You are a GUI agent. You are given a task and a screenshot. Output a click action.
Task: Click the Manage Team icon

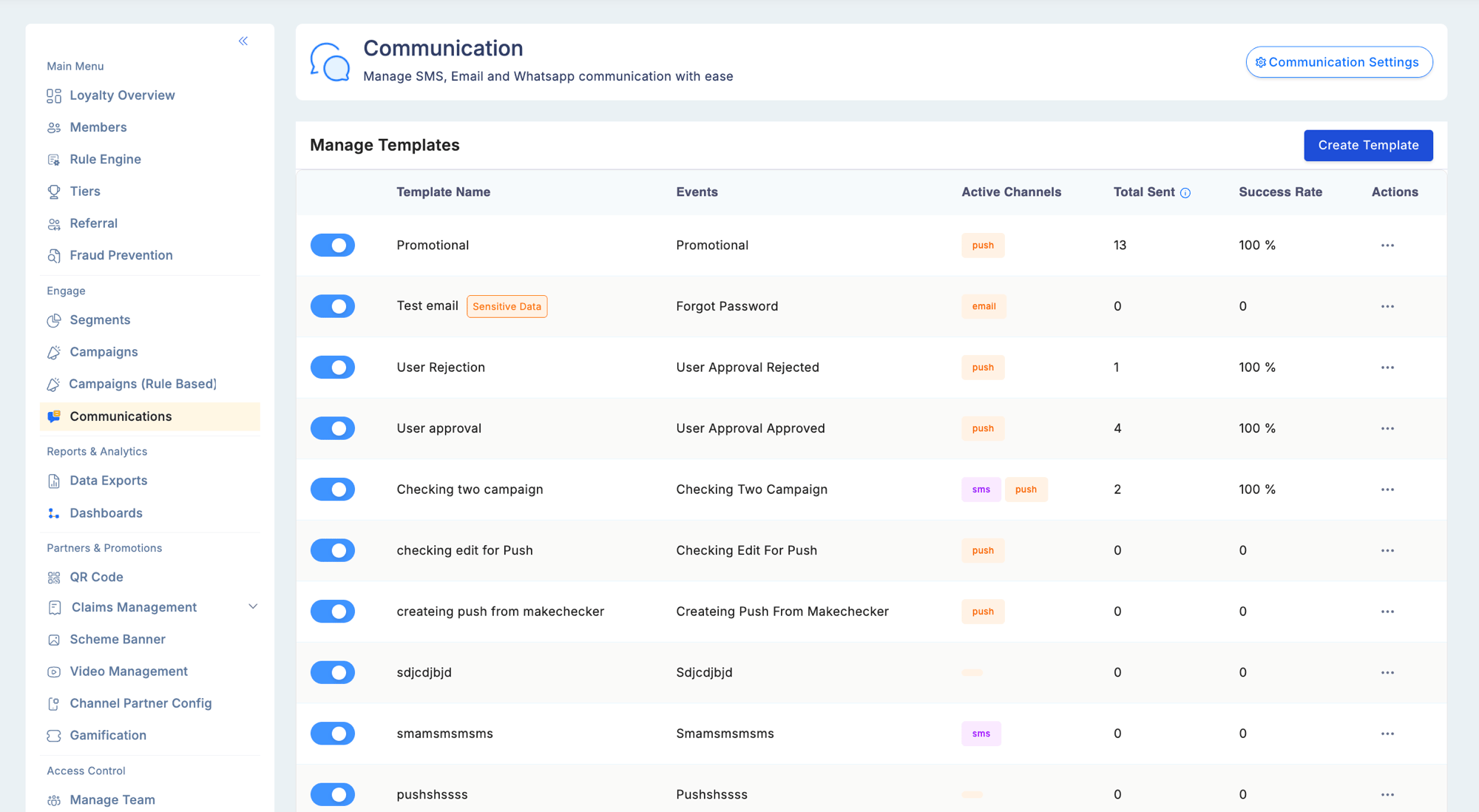click(54, 800)
